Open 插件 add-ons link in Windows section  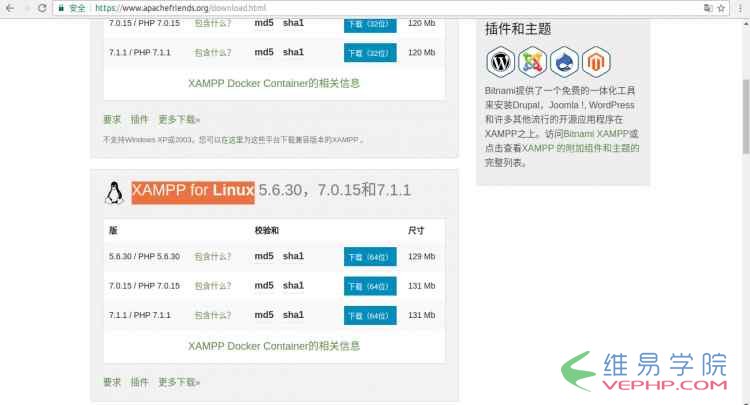coord(140,119)
